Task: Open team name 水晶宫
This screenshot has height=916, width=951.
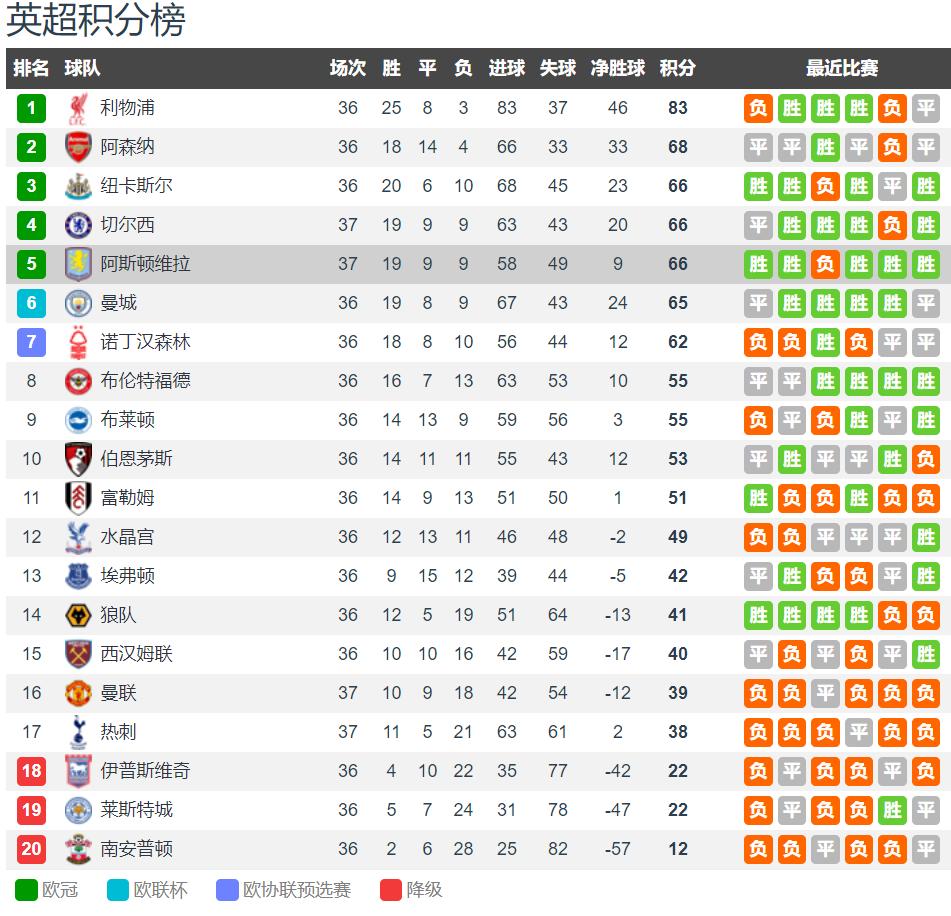Action: (127, 537)
